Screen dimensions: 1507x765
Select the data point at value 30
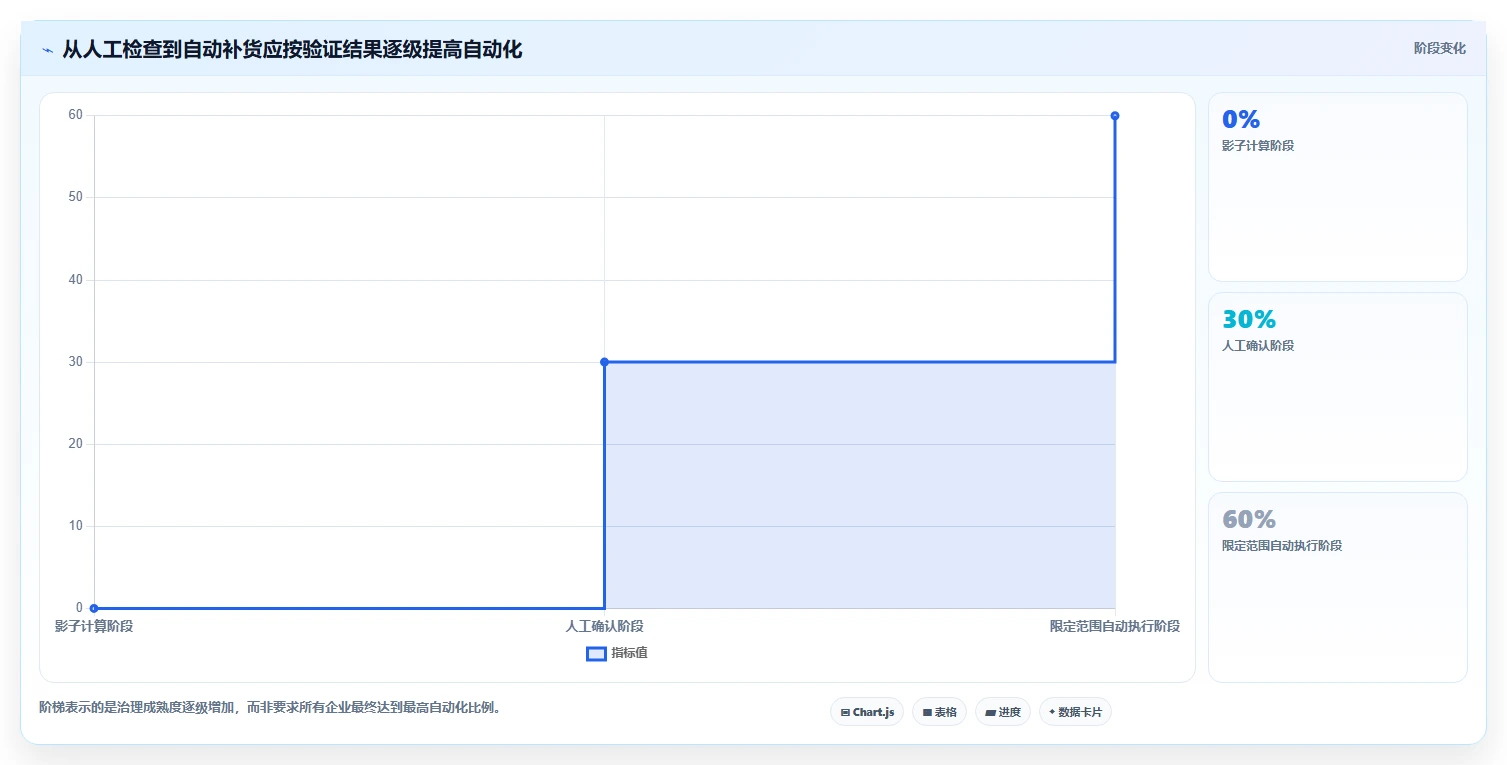coord(604,362)
